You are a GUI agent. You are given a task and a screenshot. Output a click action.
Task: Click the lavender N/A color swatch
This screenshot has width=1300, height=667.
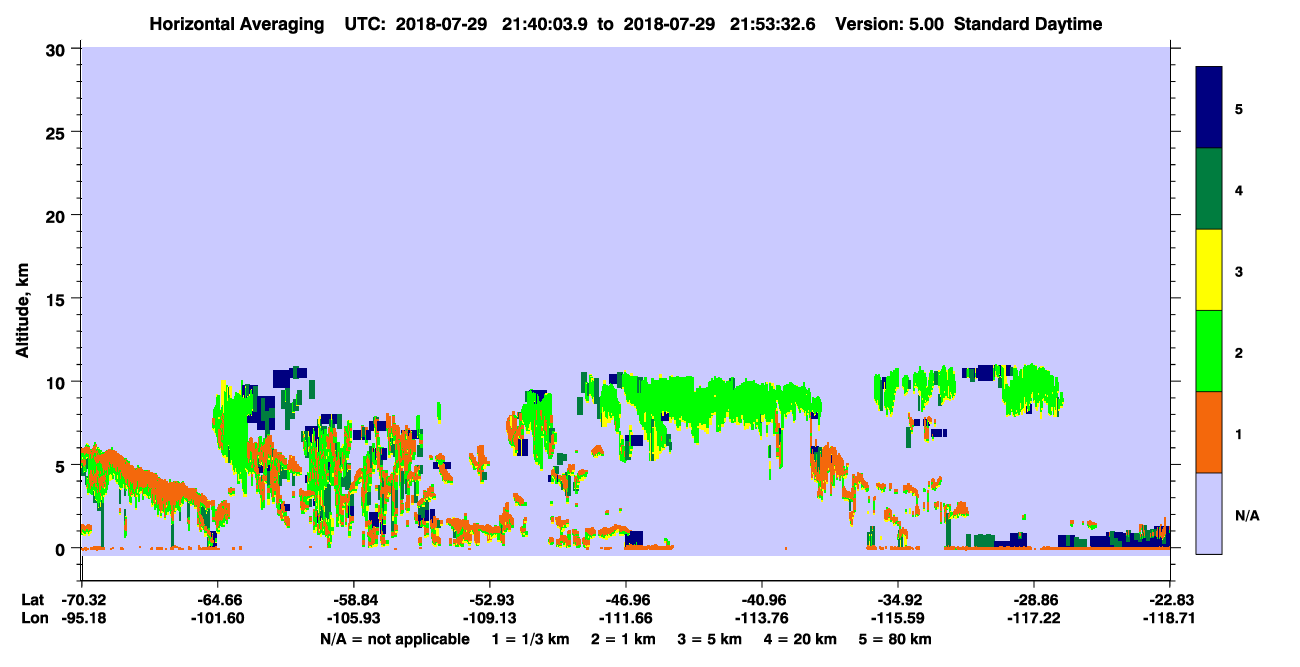coord(1210,513)
